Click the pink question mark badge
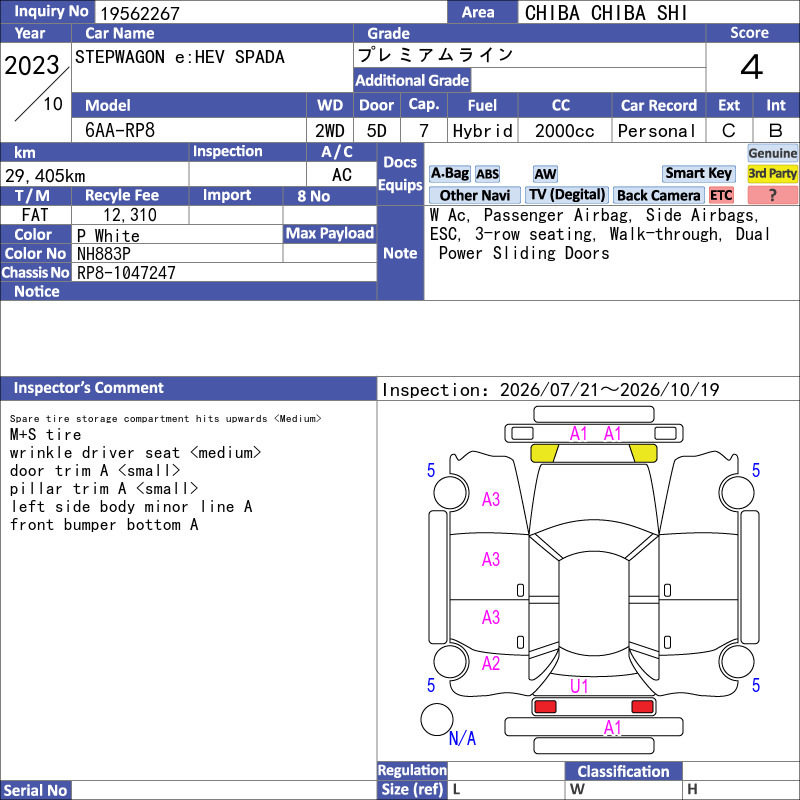 click(x=772, y=195)
